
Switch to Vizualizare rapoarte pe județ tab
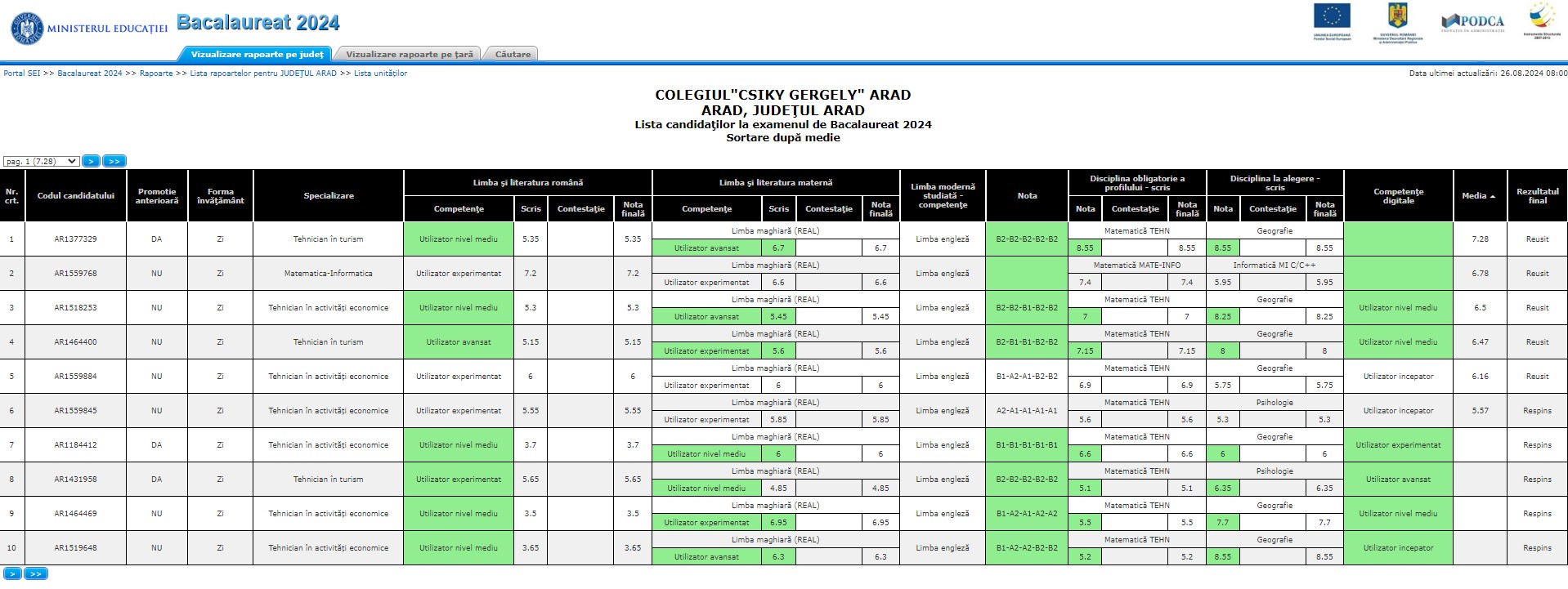pos(257,54)
